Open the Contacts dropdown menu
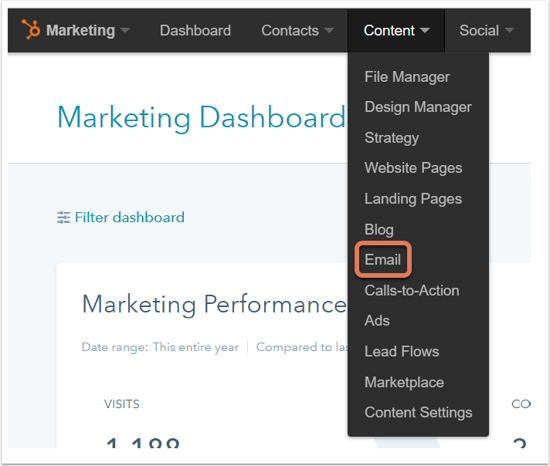This screenshot has width=550, height=466. tap(297, 31)
